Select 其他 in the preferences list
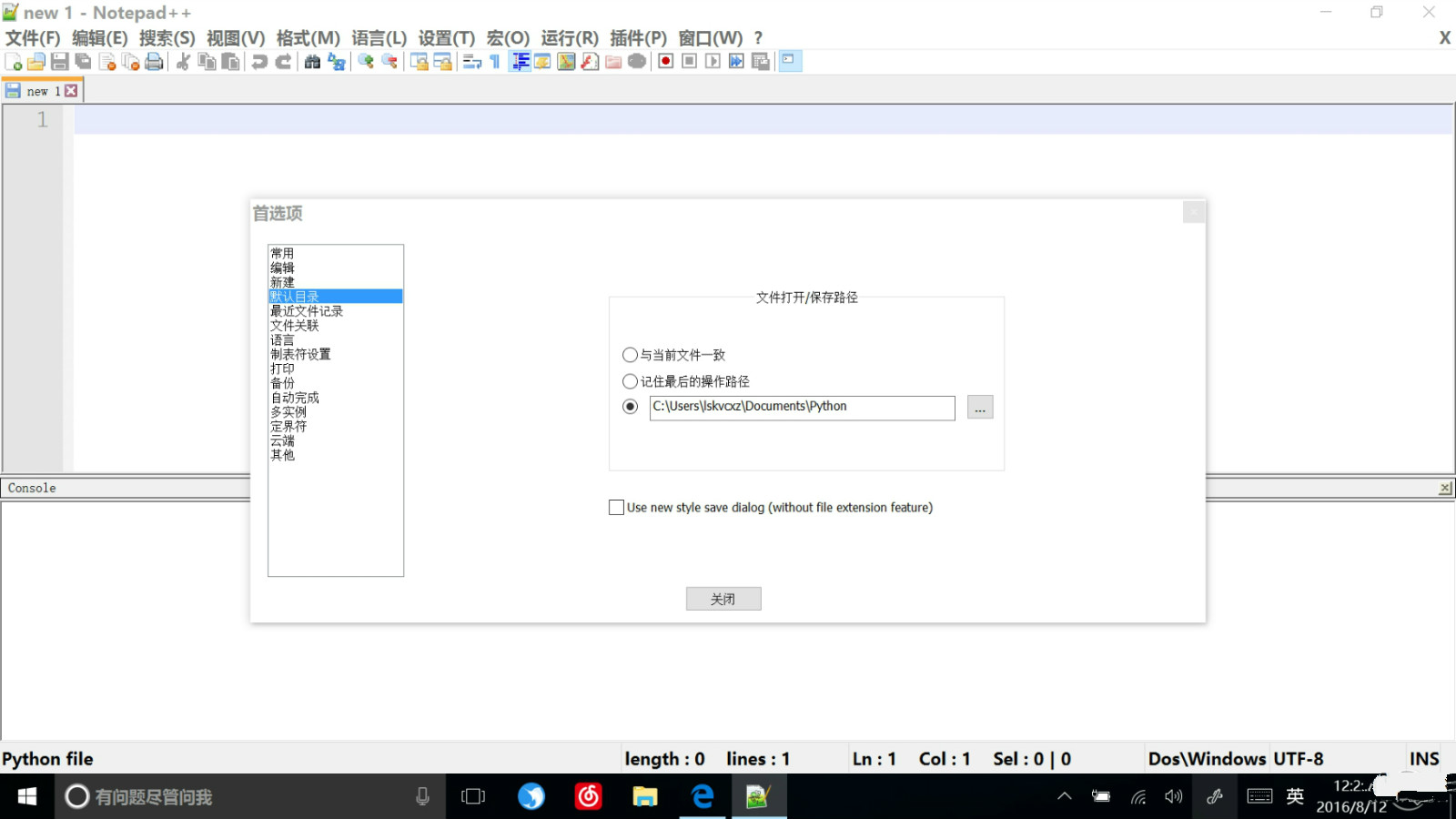The width and height of the screenshot is (1456, 819). (335, 455)
